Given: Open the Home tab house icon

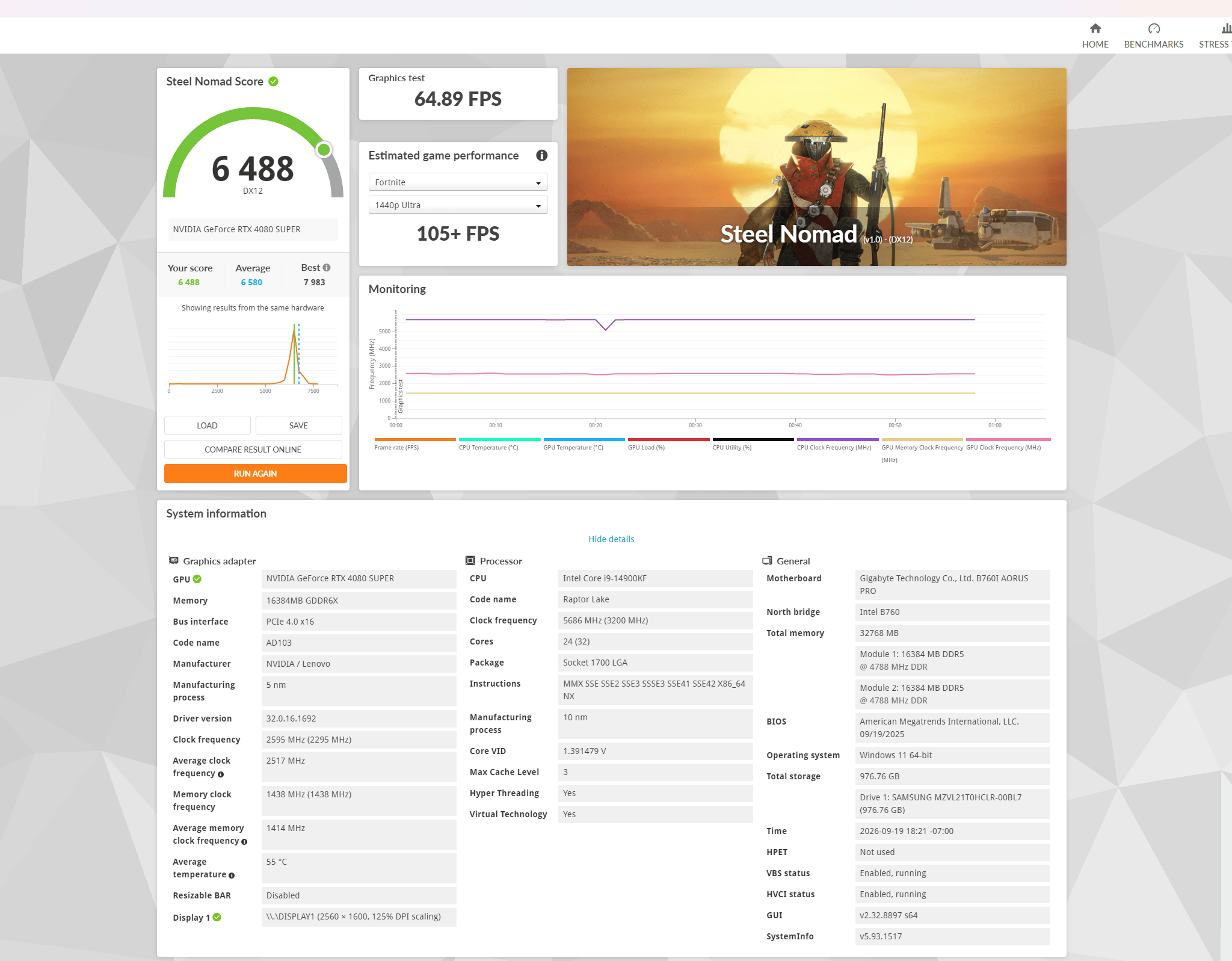Looking at the screenshot, I should click(x=1095, y=28).
